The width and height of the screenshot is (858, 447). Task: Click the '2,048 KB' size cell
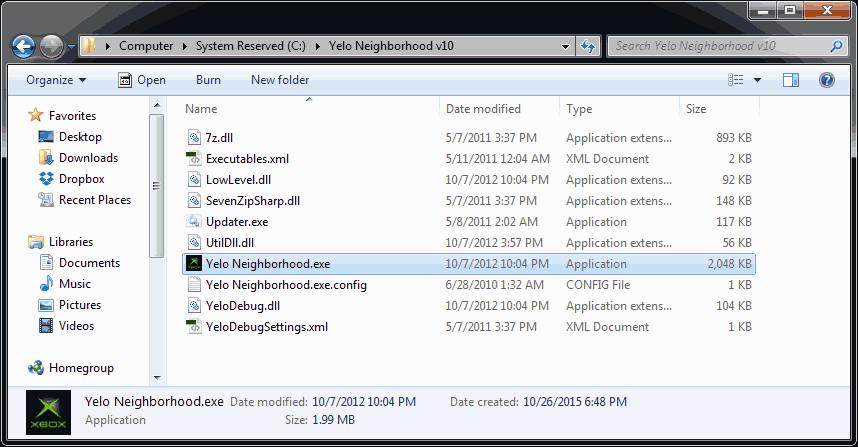(729, 264)
